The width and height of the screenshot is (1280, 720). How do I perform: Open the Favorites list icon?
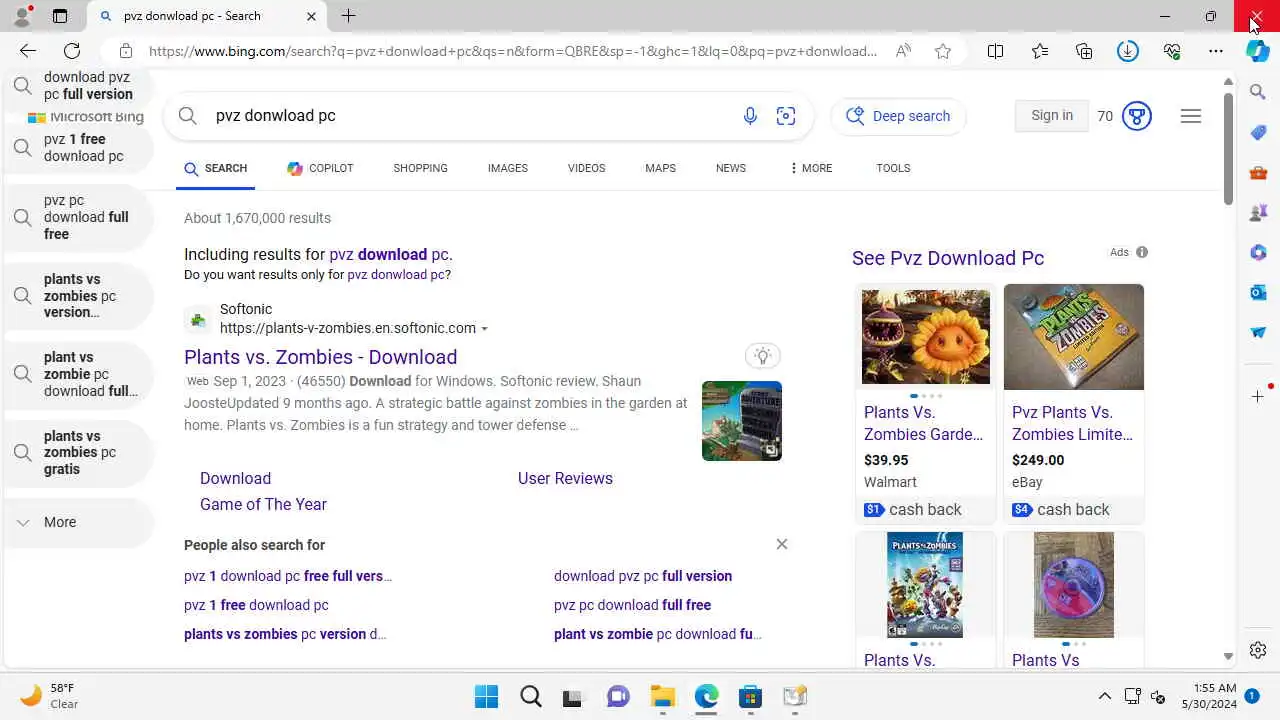pyautogui.click(x=1040, y=51)
